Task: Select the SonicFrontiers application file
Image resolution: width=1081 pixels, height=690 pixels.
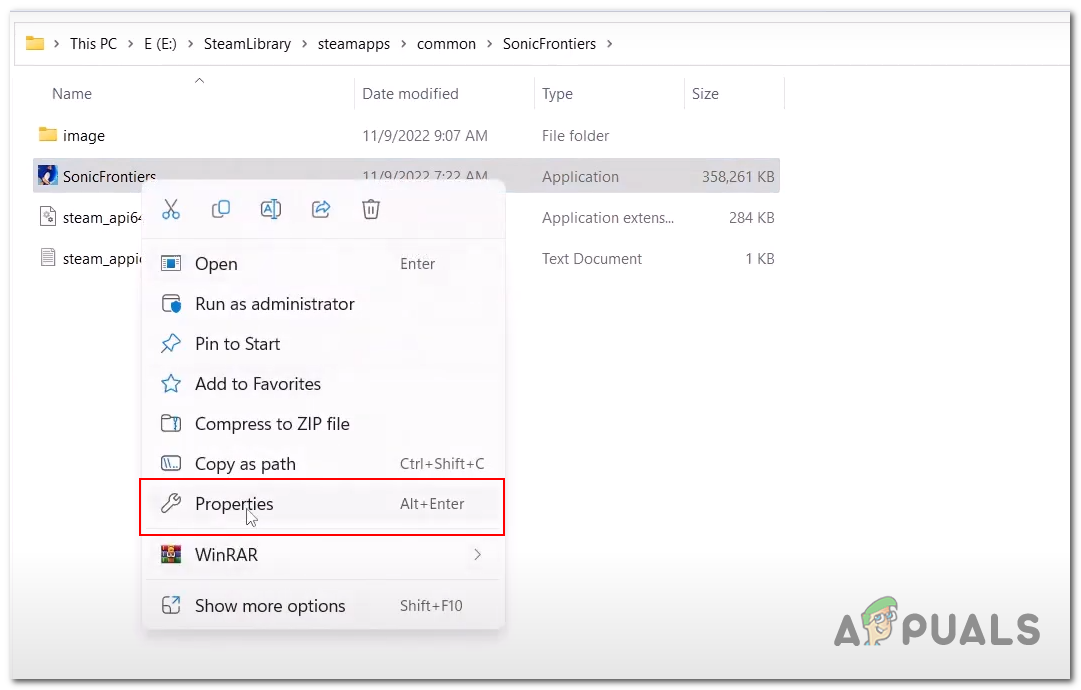Action: click(406, 176)
